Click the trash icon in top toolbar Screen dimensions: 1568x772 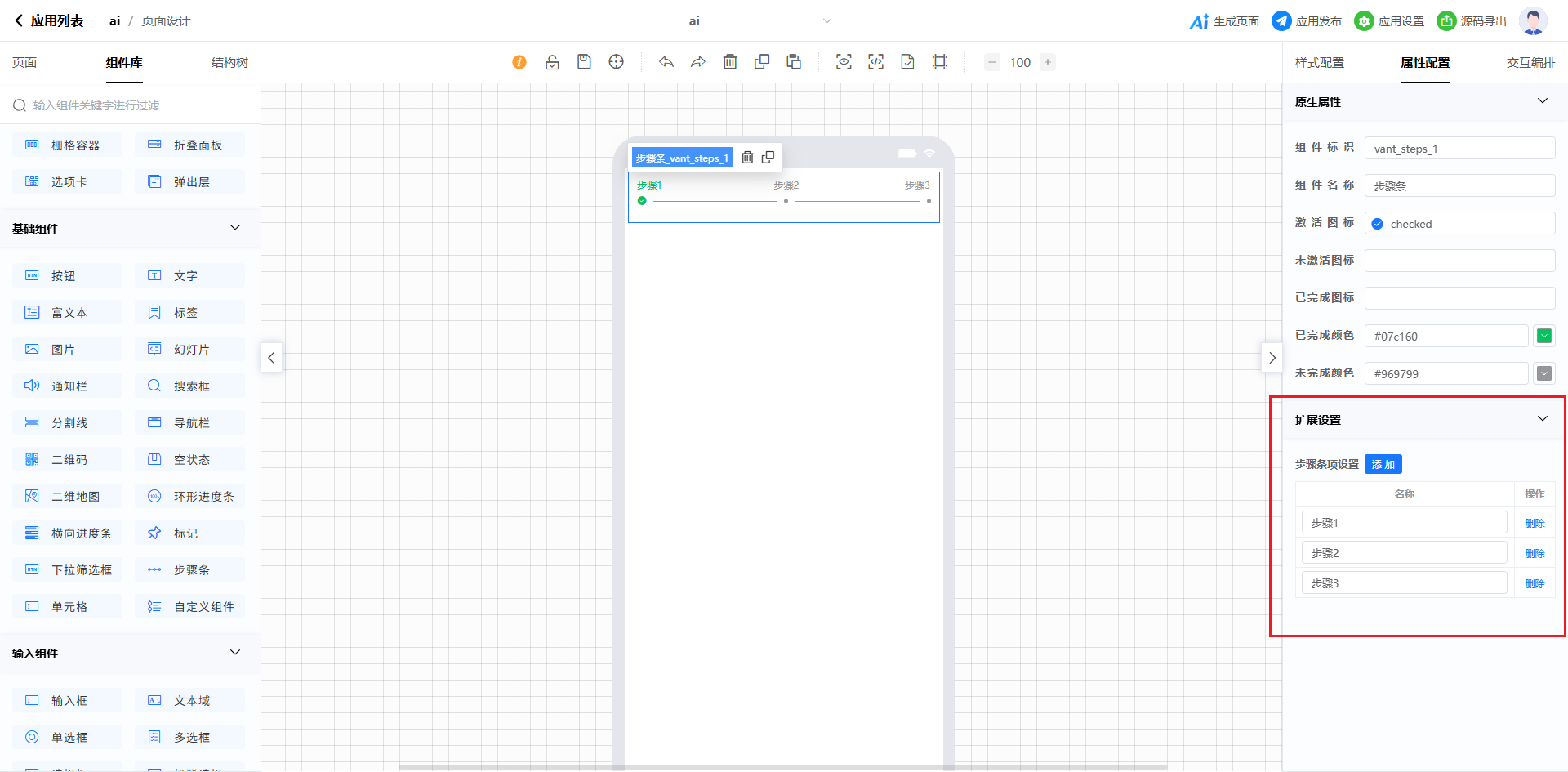(730, 62)
